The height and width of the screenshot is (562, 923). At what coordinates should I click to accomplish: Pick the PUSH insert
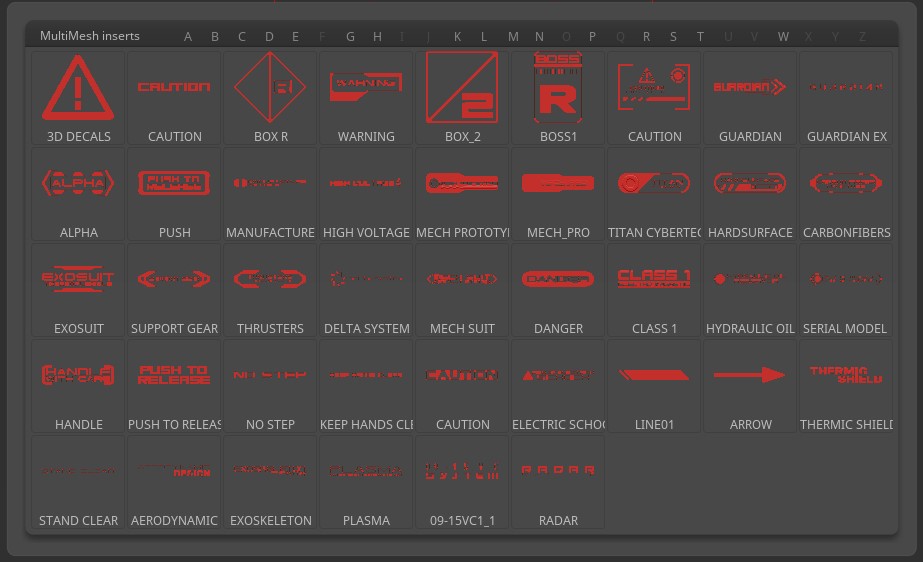coord(174,194)
